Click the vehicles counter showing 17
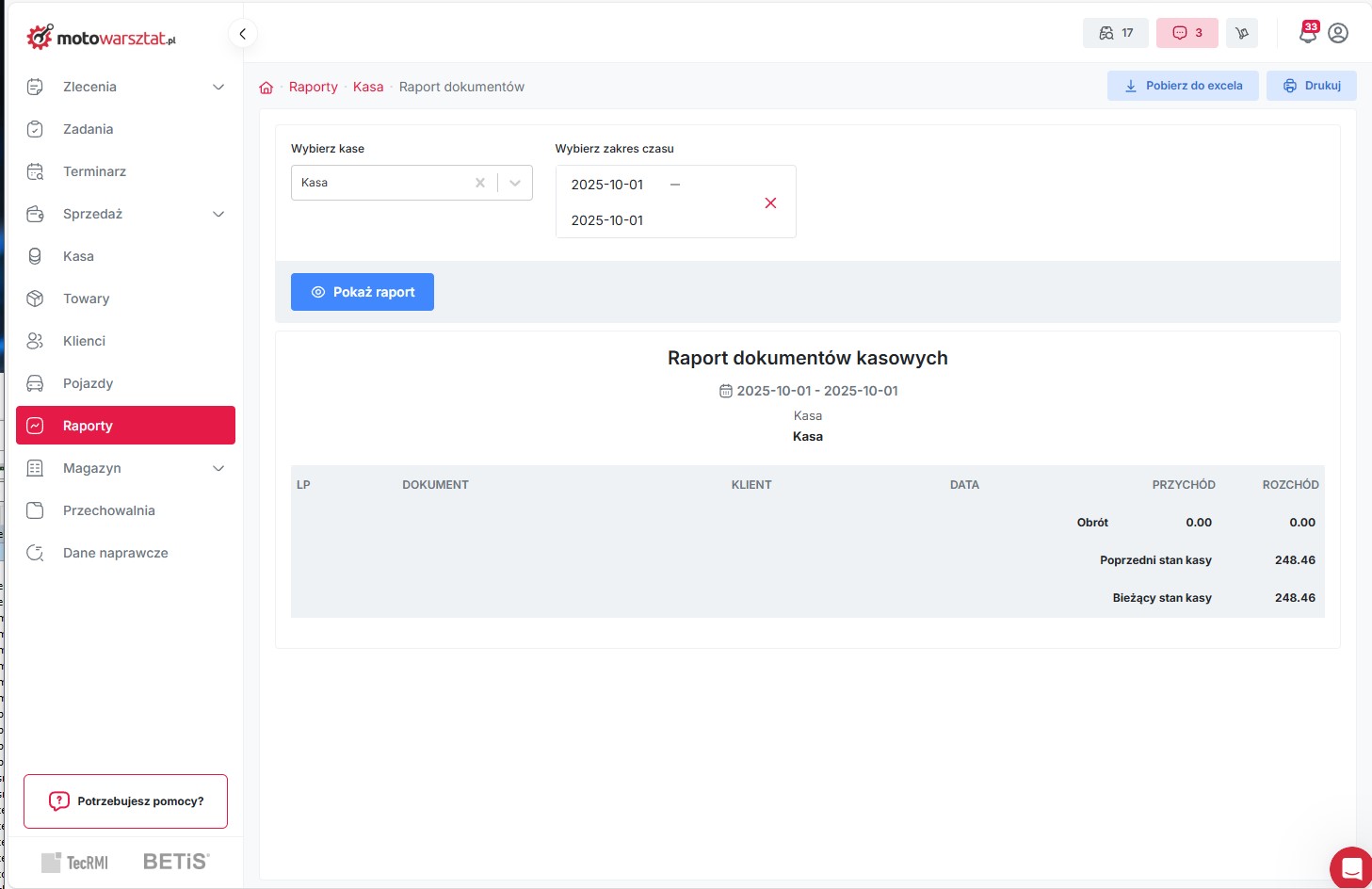Viewport: 1372px width, 889px height. [1115, 33]
